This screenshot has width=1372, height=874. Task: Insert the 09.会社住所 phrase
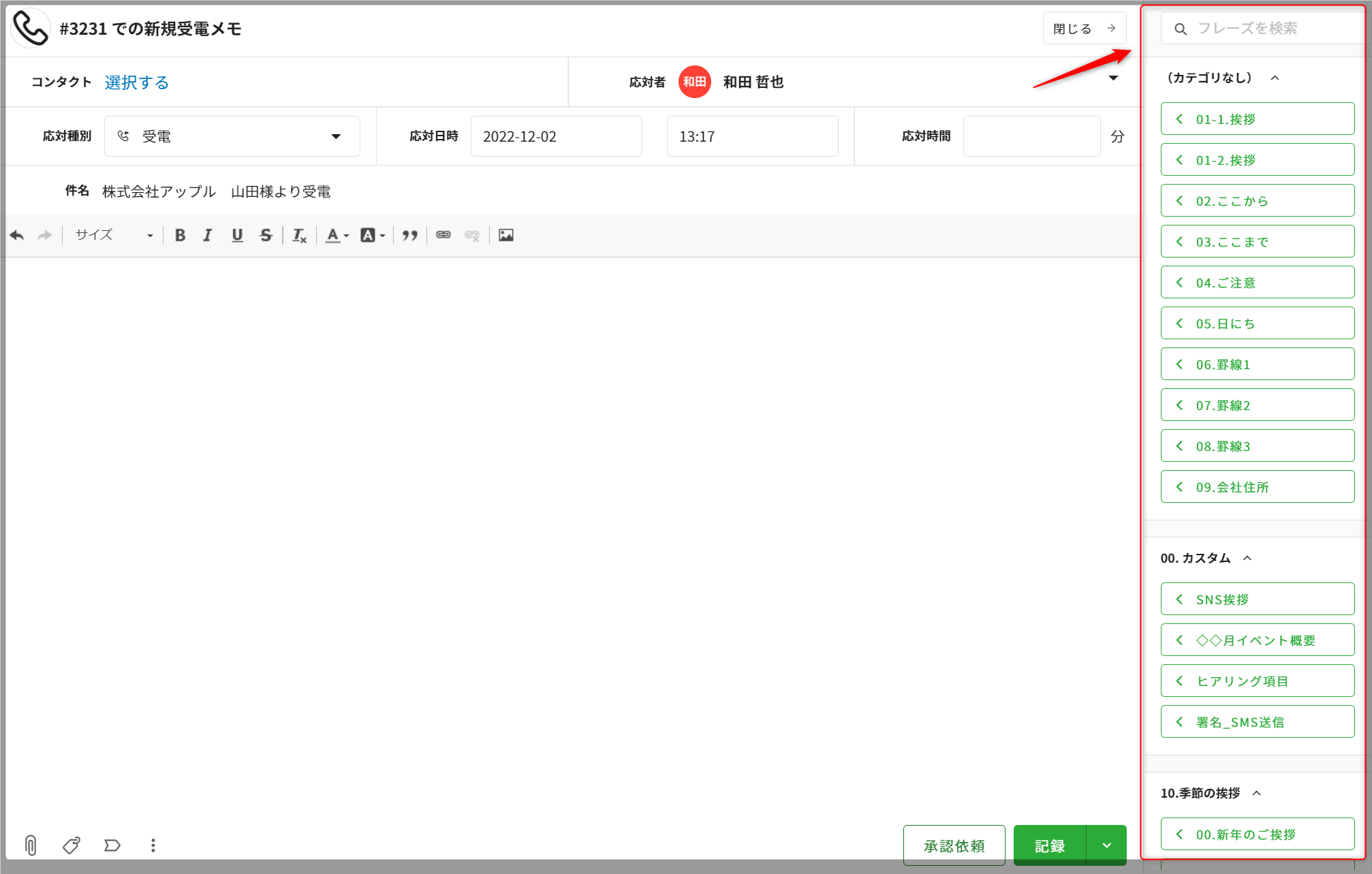(x=1257, y=487)
